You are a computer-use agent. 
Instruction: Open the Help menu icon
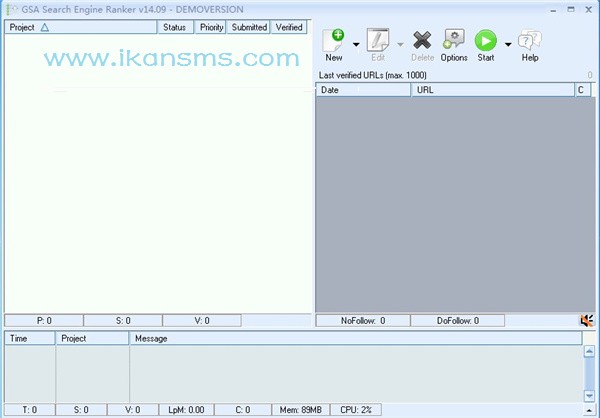[530, 45]
